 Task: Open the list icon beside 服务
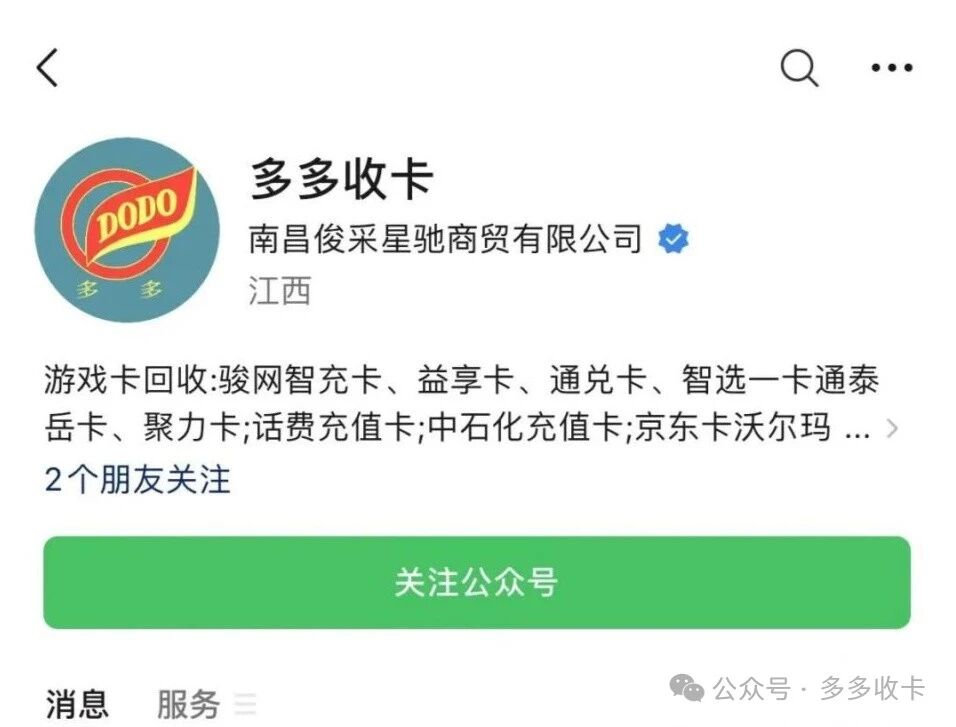pyautogui.click(x=245, y=704)
